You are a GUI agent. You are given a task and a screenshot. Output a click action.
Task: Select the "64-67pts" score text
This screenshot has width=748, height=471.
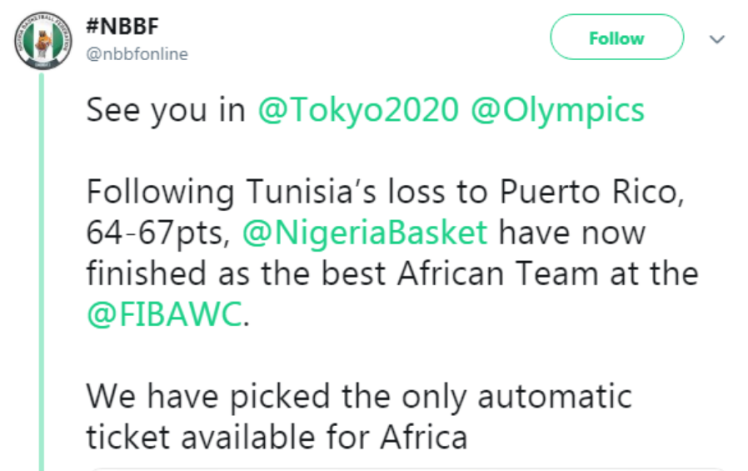point(158,233)
